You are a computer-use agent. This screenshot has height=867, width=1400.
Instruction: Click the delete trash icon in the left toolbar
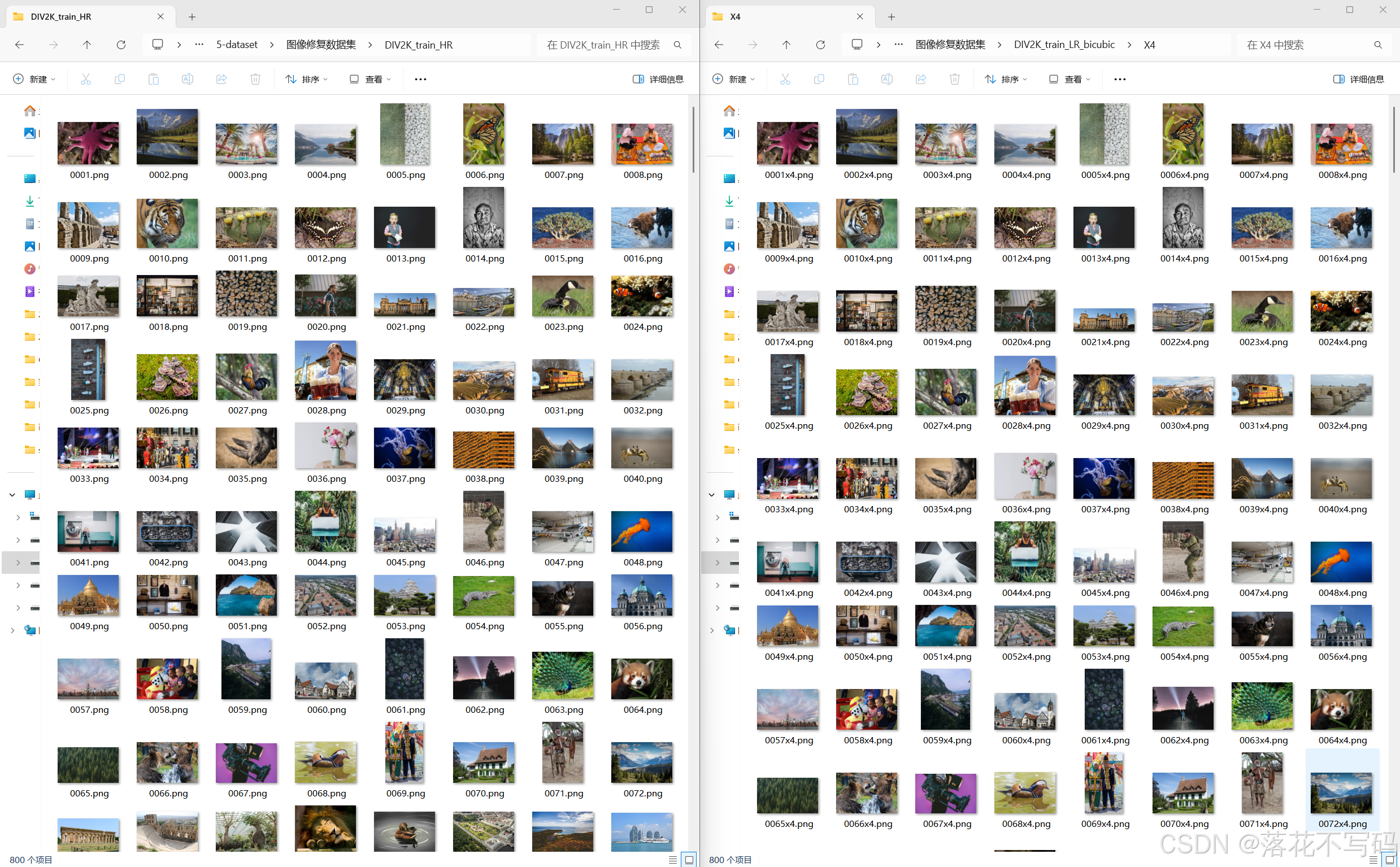(255, 79)
